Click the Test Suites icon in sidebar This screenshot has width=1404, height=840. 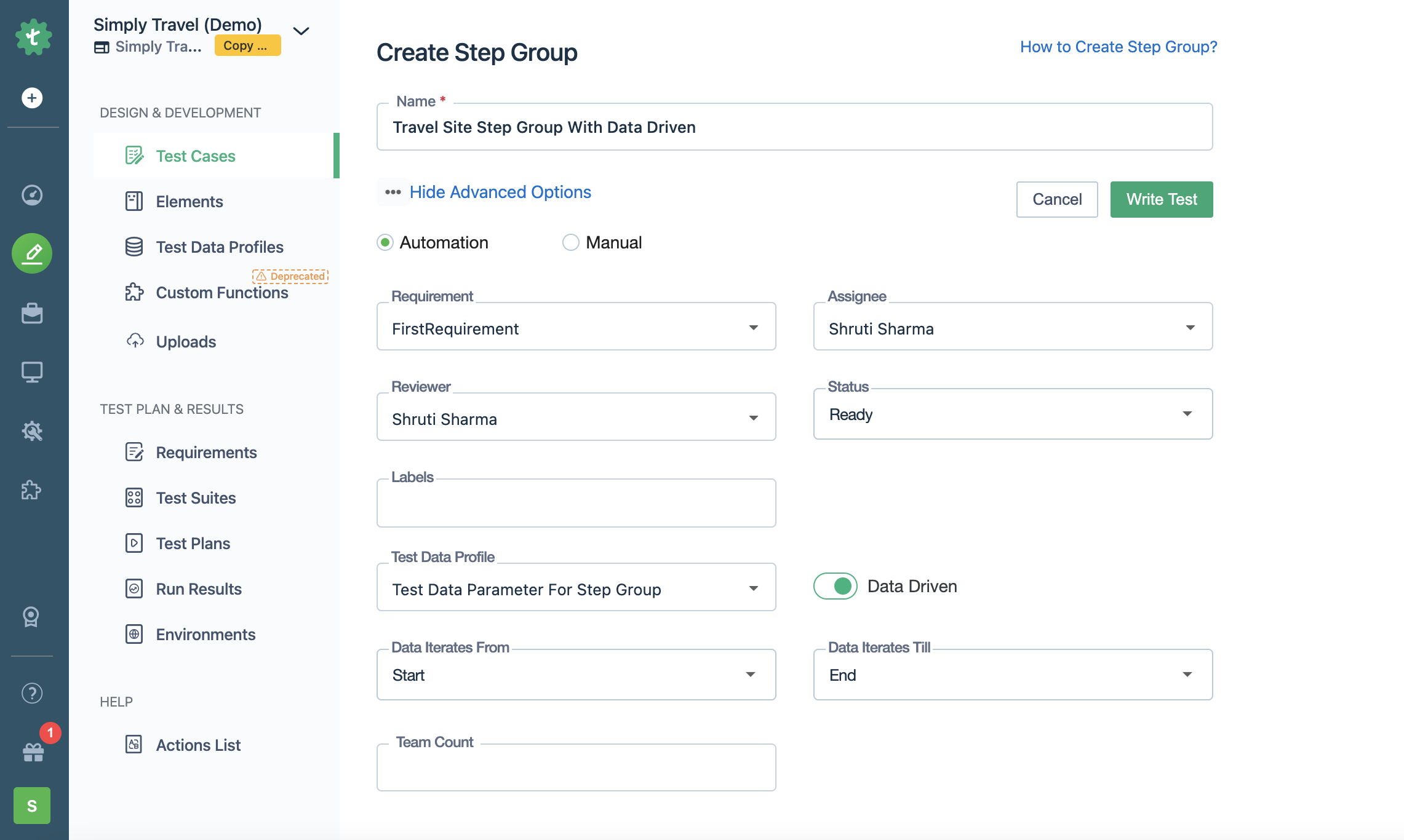click(133, 497)
